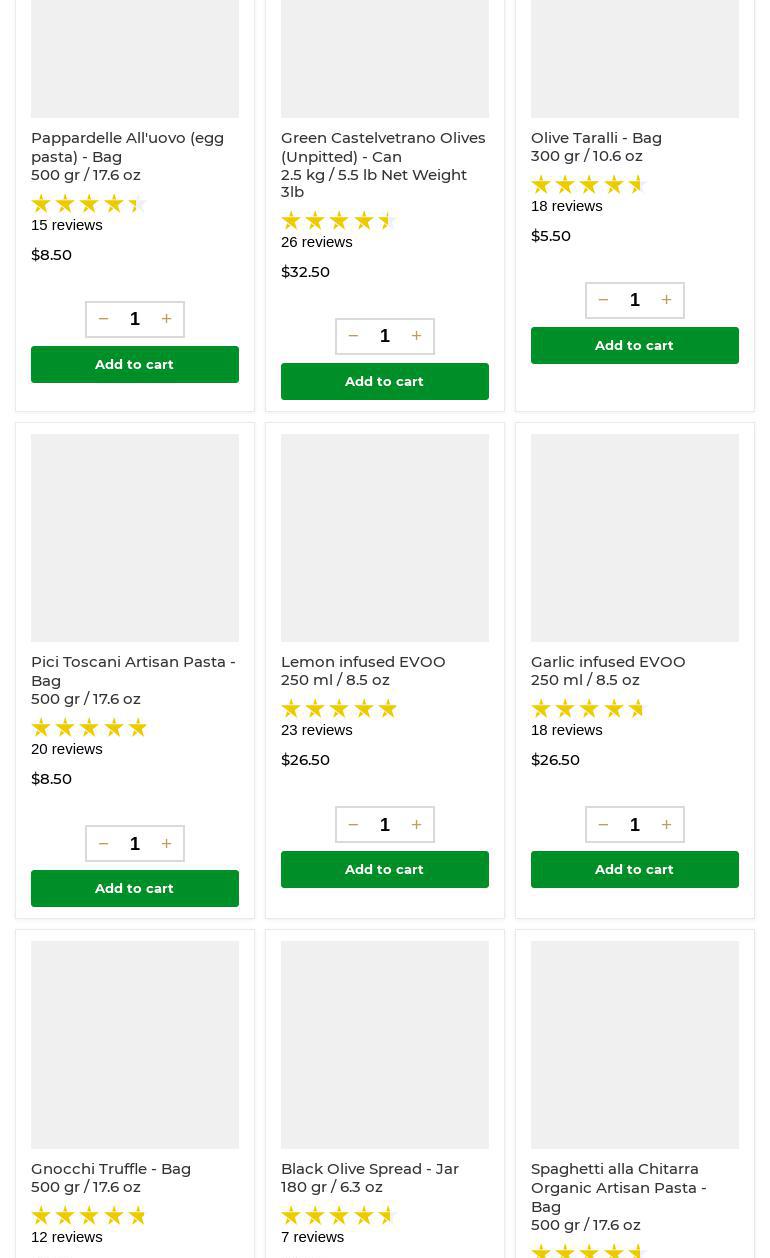Click plus icon for Olive Taralli
Viewport: 770px width, 1258px height.
666,300
